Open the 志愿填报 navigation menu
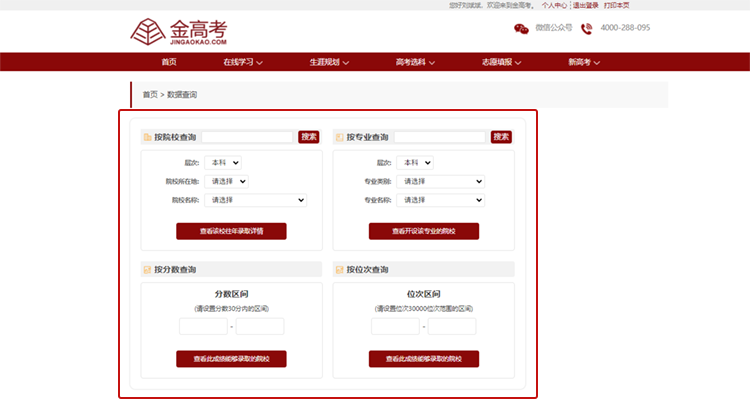This screenshot has height=410, width=750. [502, 62]
